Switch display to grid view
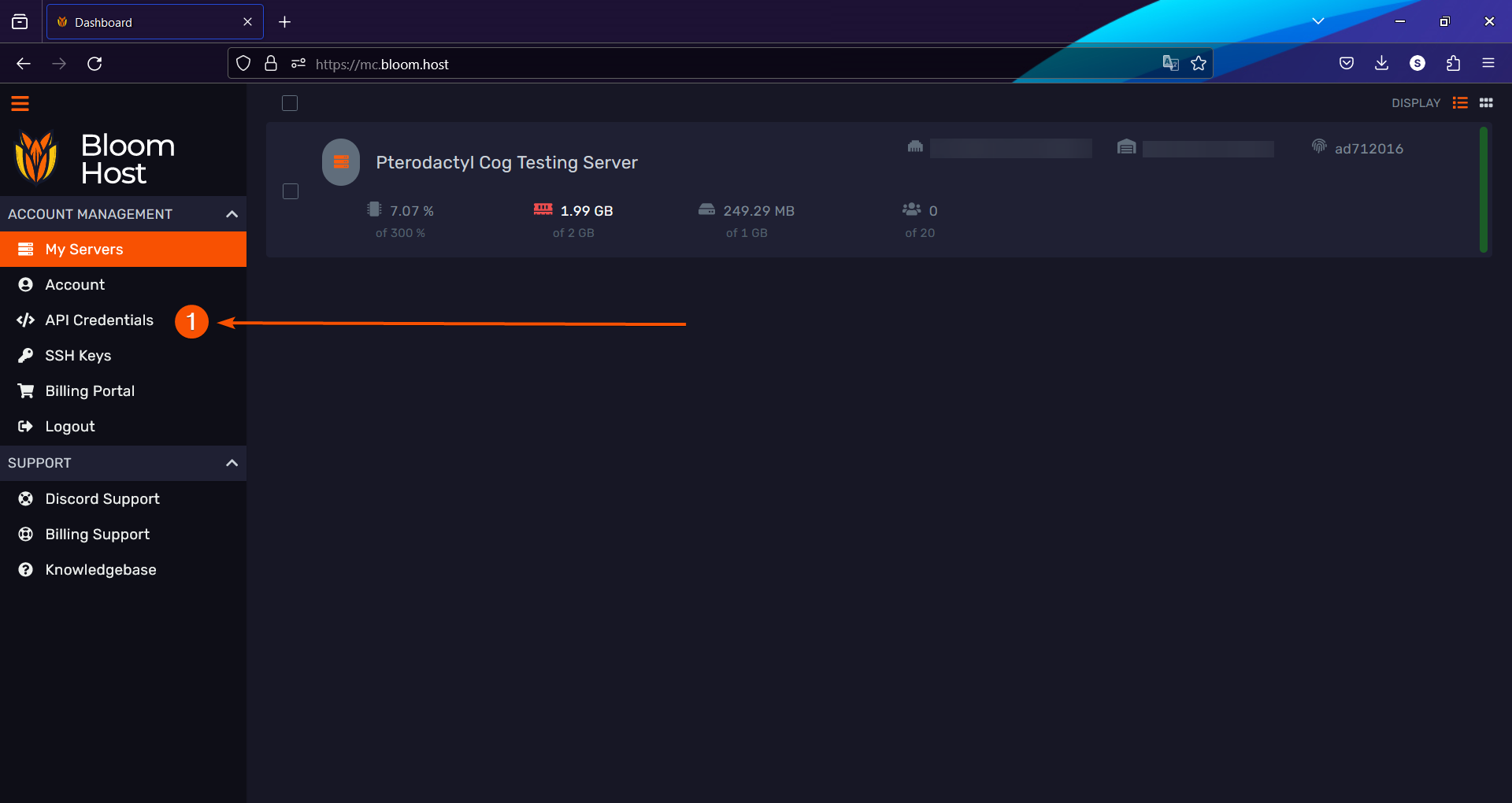Screen dimensions: 1512x803 [1486, 103]
